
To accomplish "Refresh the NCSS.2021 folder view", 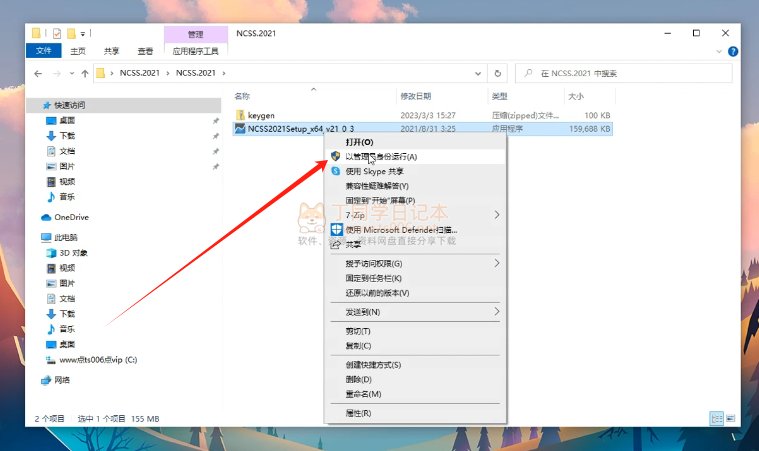I will click(x=498, y=74).
